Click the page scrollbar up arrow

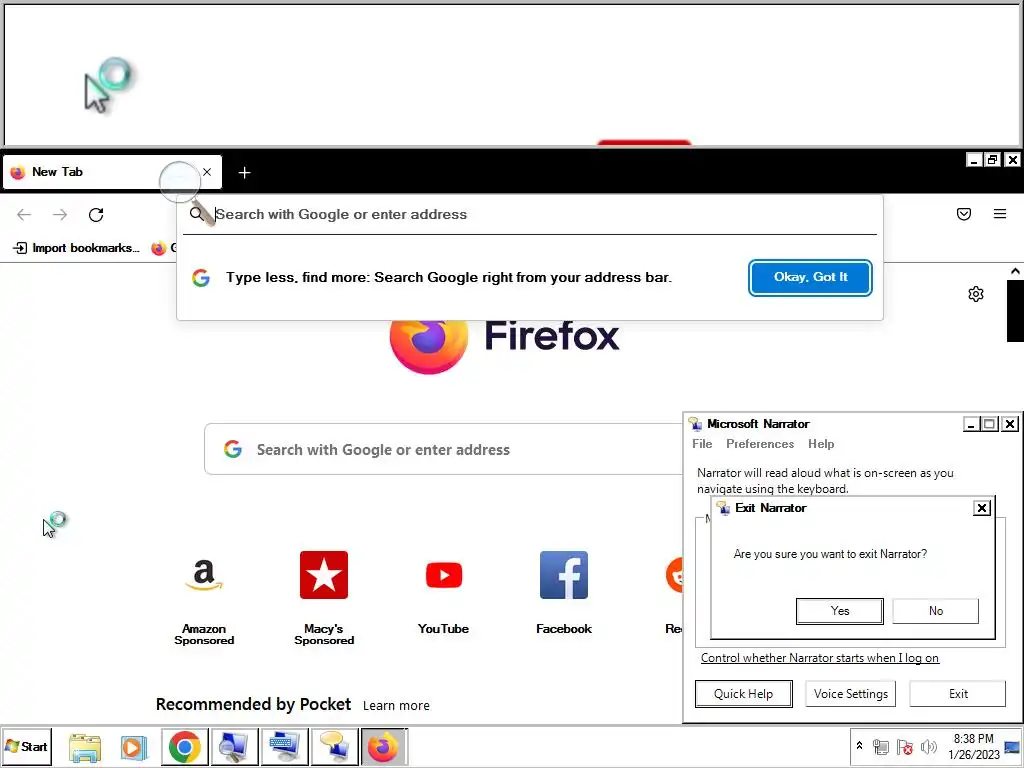point(1015,271)
